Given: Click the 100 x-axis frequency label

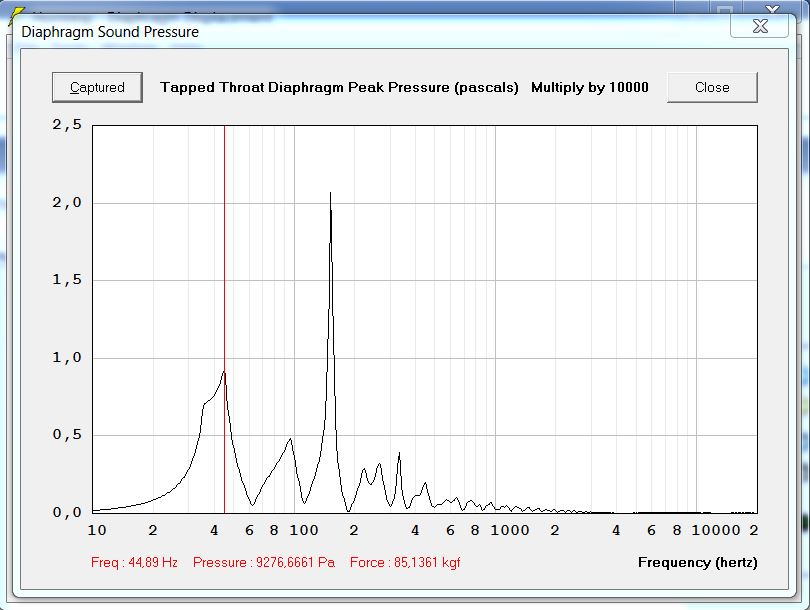Looking at the screenshot, I should point(304,530).
